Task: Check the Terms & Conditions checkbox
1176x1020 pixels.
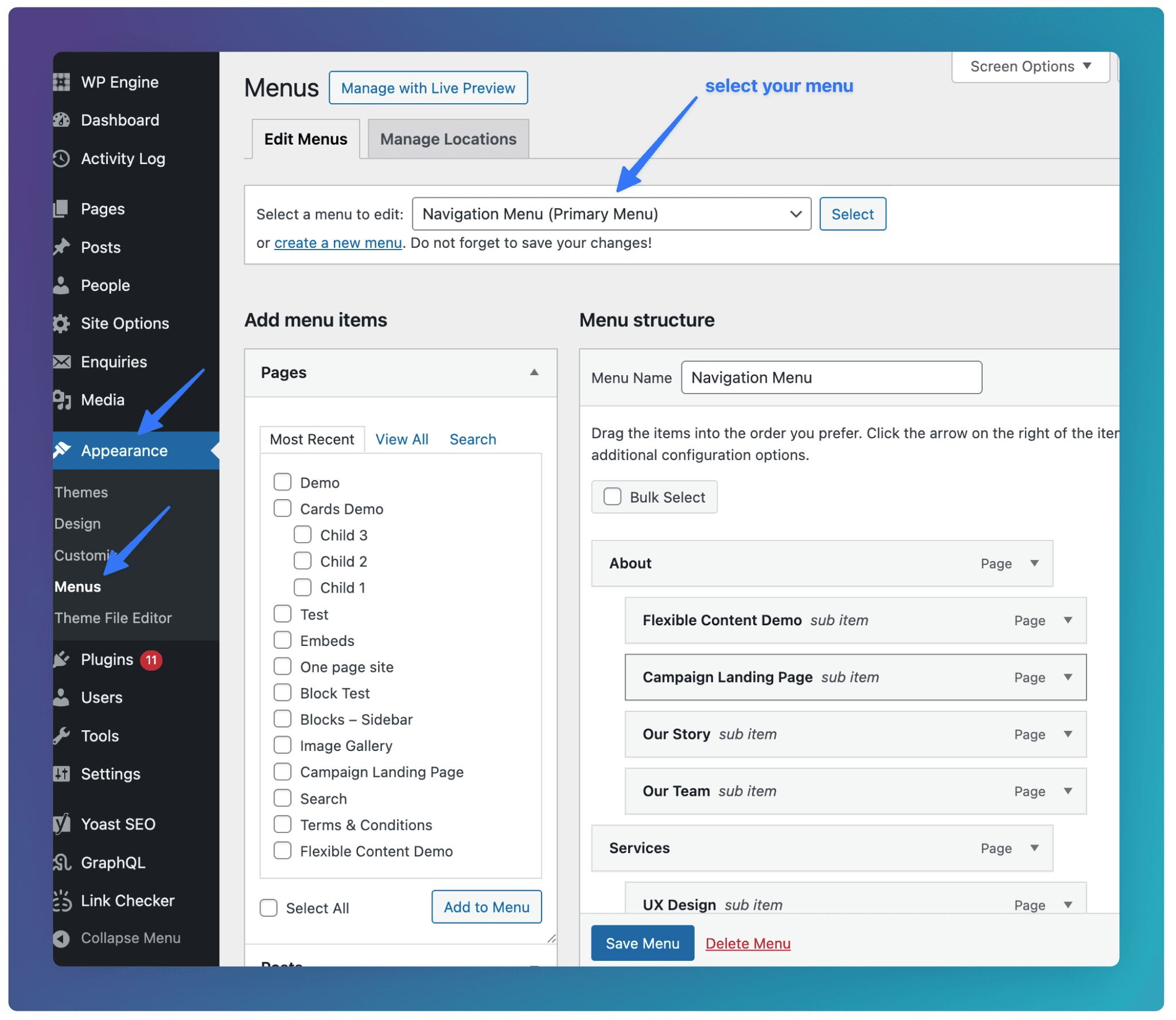Action: point(282,824)
